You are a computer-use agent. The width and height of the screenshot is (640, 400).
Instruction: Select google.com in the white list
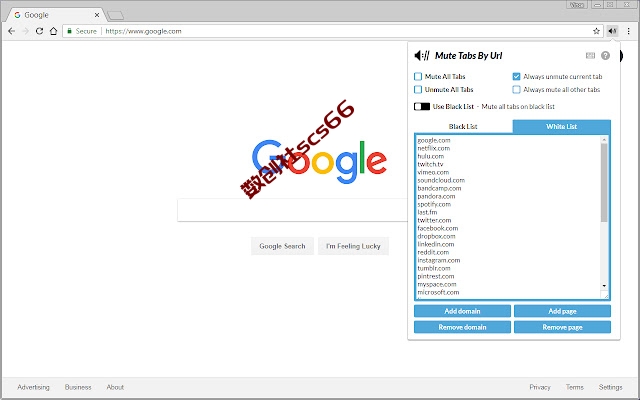point(434,140)
